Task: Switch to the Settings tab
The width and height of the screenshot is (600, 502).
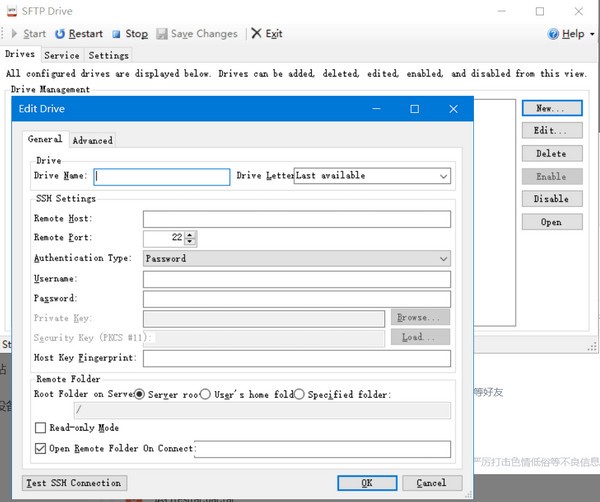Action: click(x=109, y=55)
